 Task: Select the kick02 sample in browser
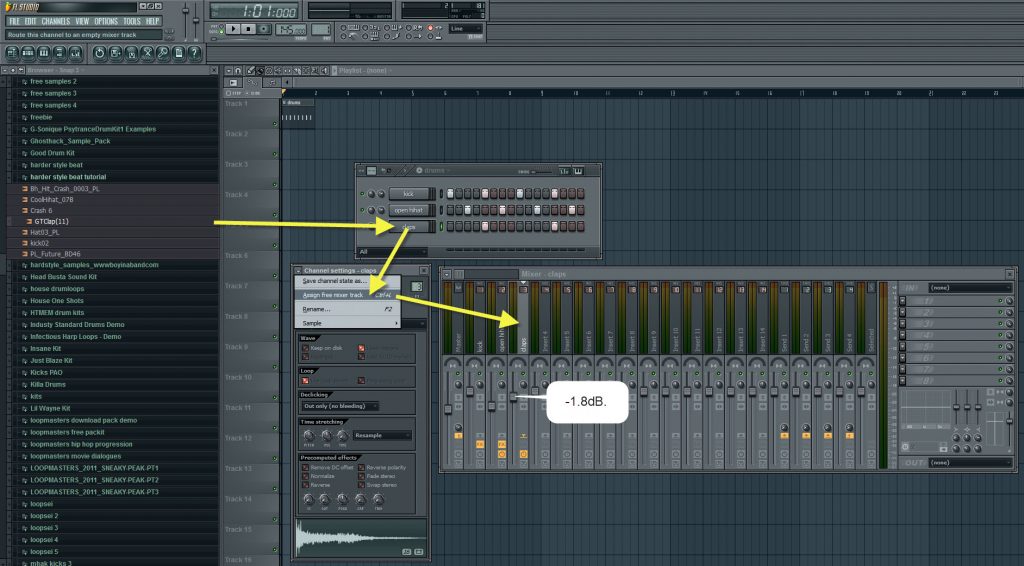[x=39, y=243]
